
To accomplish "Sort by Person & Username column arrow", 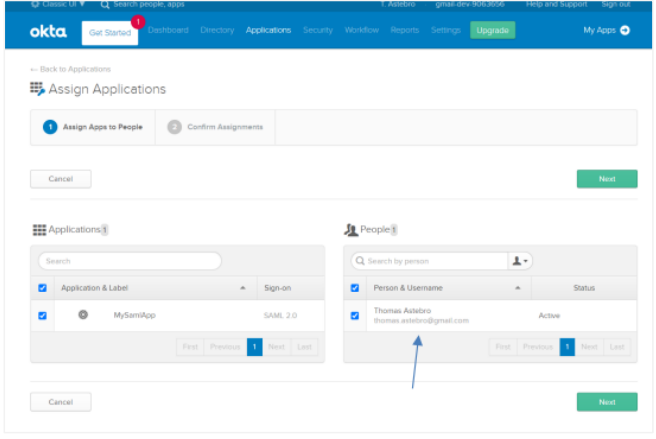I will [517, 288].
